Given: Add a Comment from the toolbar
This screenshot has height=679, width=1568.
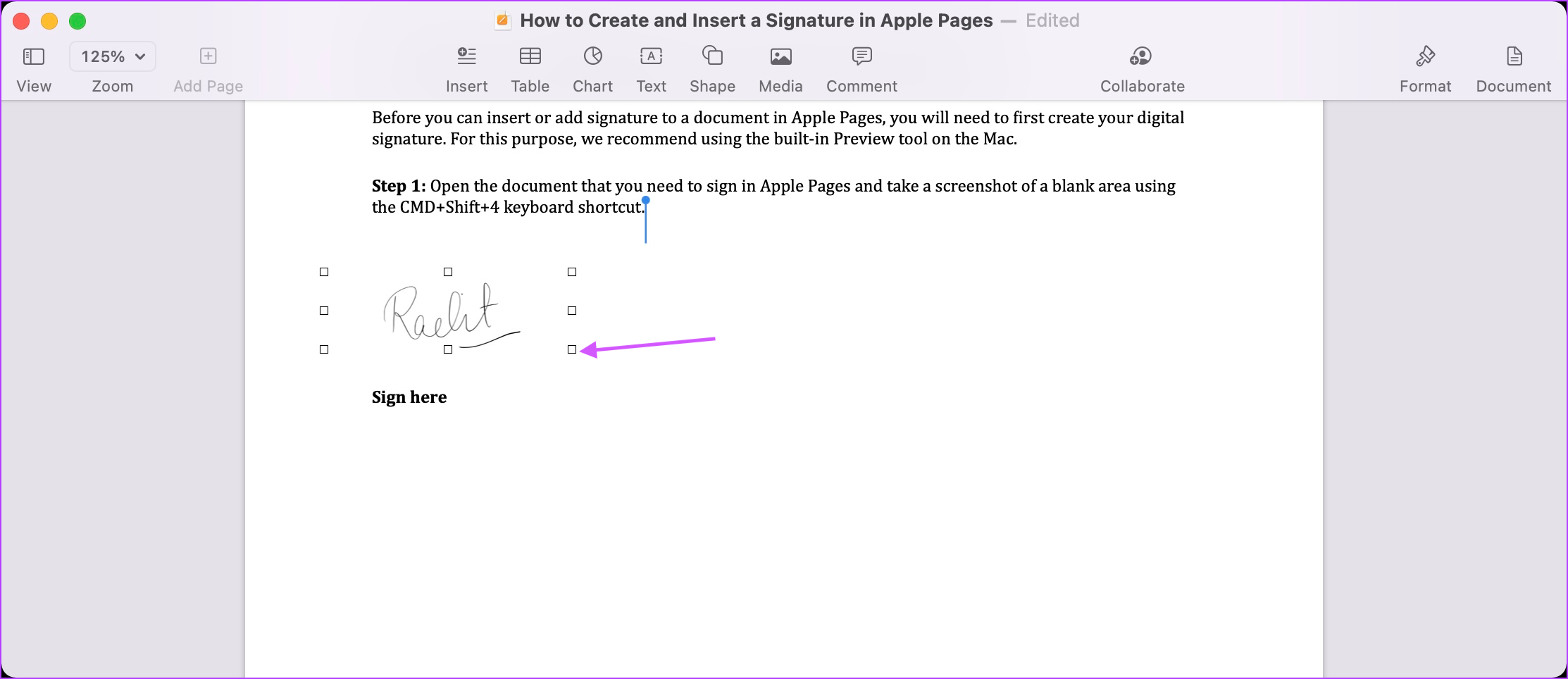Looking at the screenshot, I should (861, 56).
